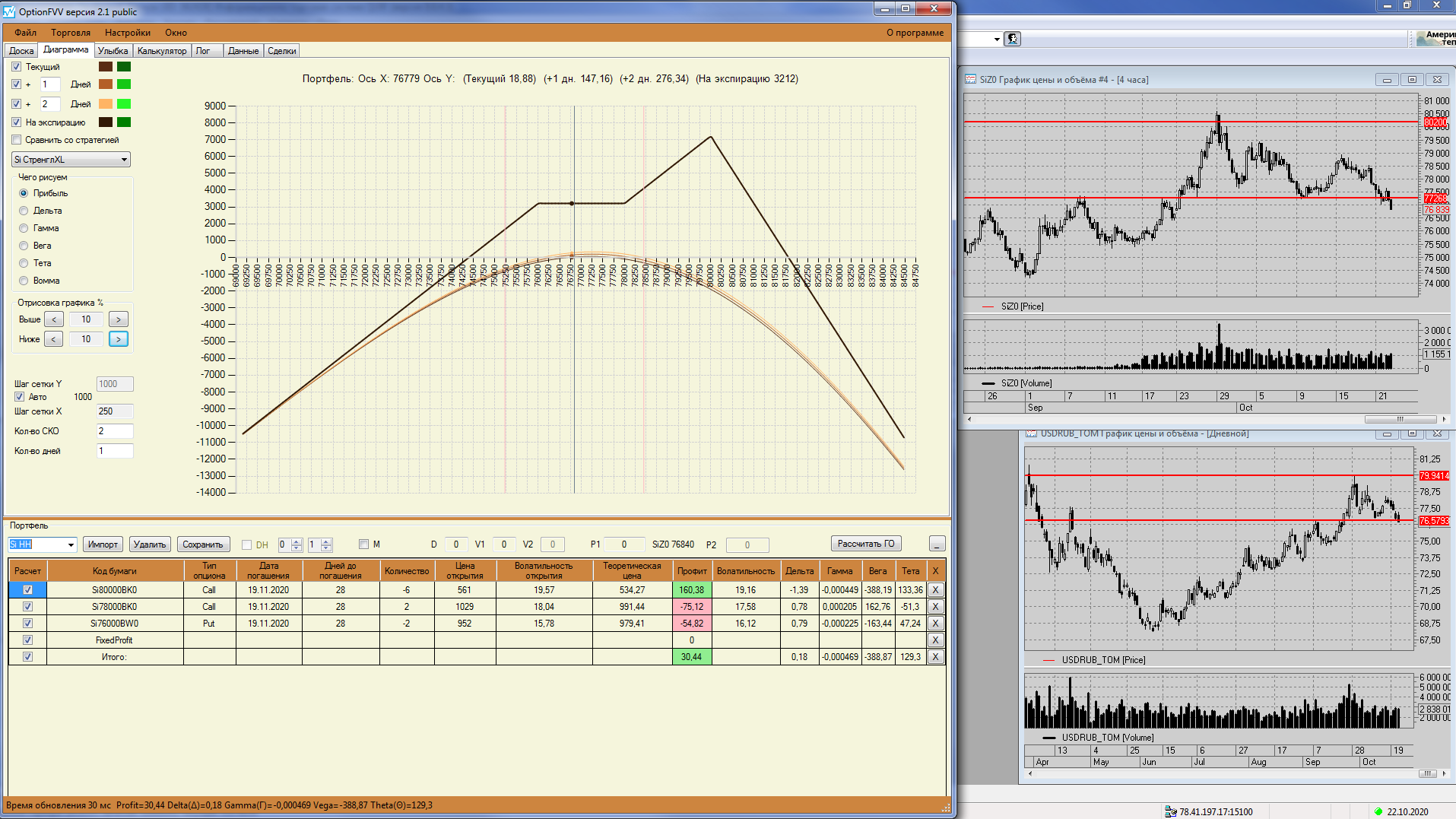The width and height of the screenshot is (1456, 819).
Task: Open the dropdown in background terminal toolbar
Action: coord(997,40)
